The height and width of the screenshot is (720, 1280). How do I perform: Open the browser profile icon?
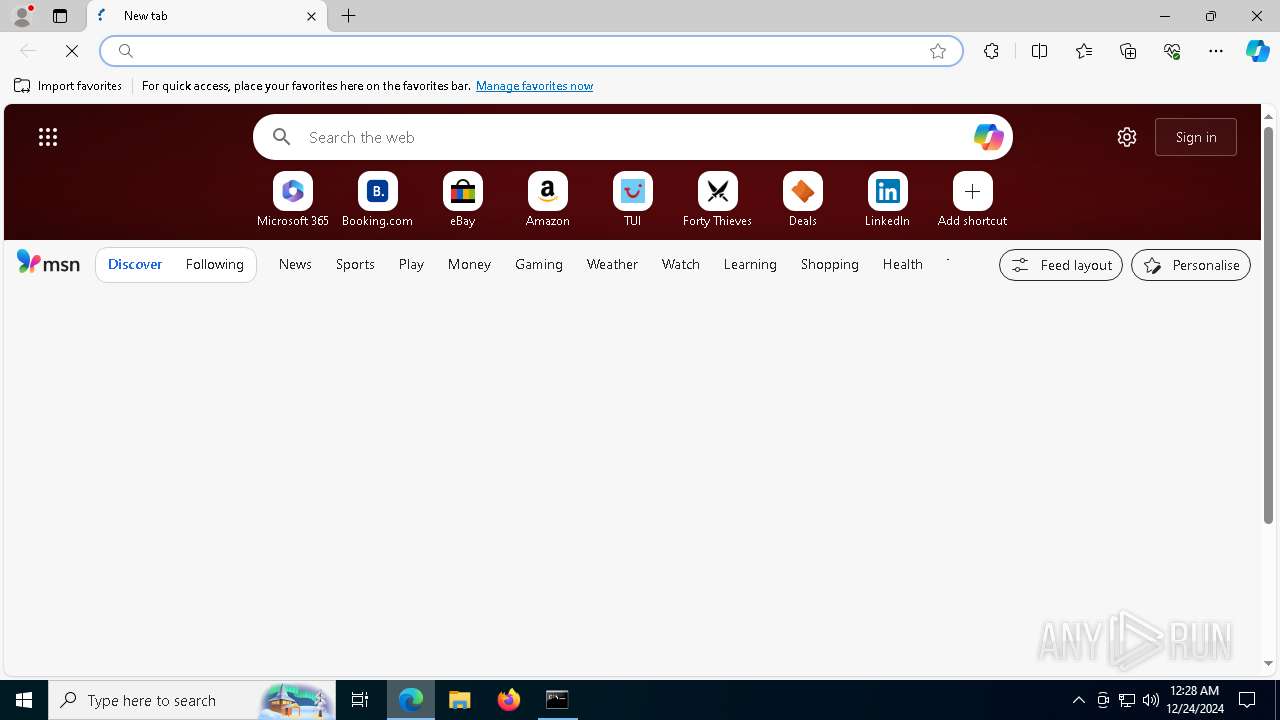click(22, 16)
